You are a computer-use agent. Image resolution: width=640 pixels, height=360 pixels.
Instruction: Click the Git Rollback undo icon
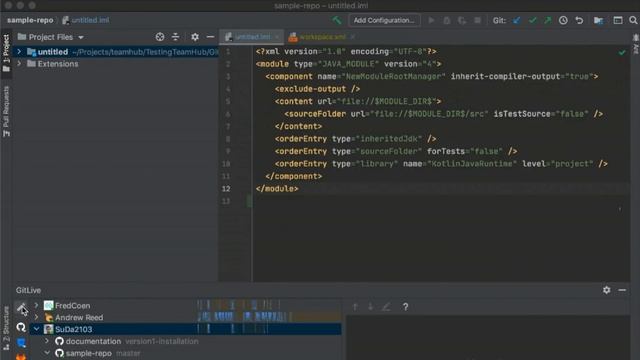[x=579, y=20]
